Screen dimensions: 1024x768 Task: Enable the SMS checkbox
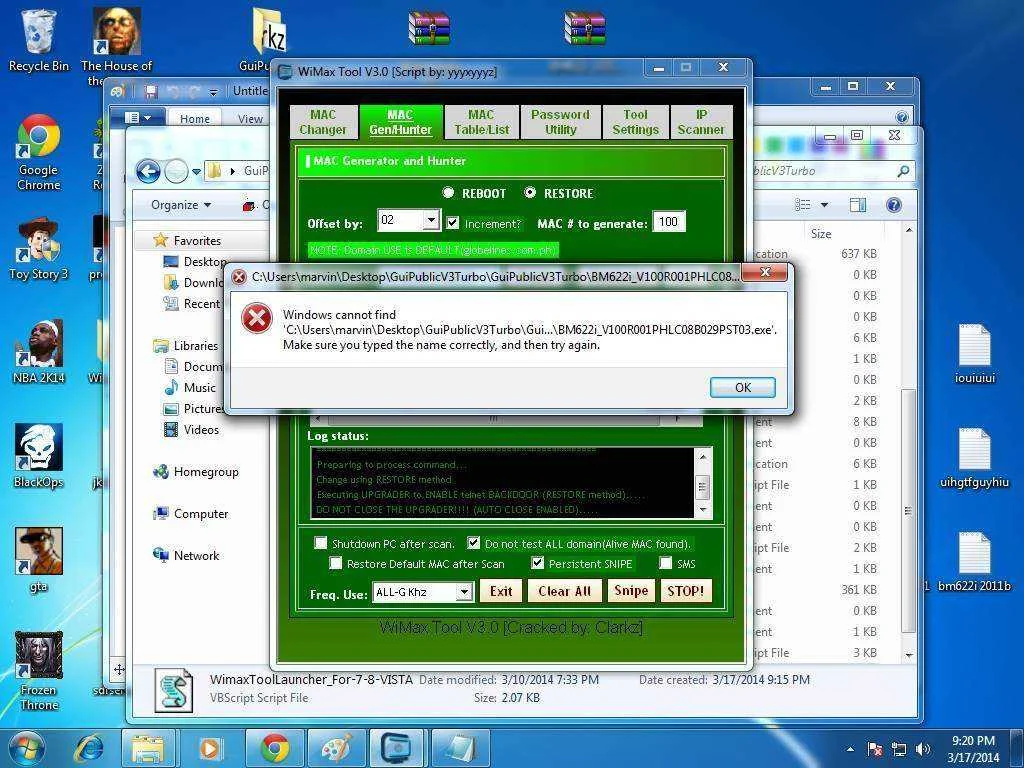point(665,563)
